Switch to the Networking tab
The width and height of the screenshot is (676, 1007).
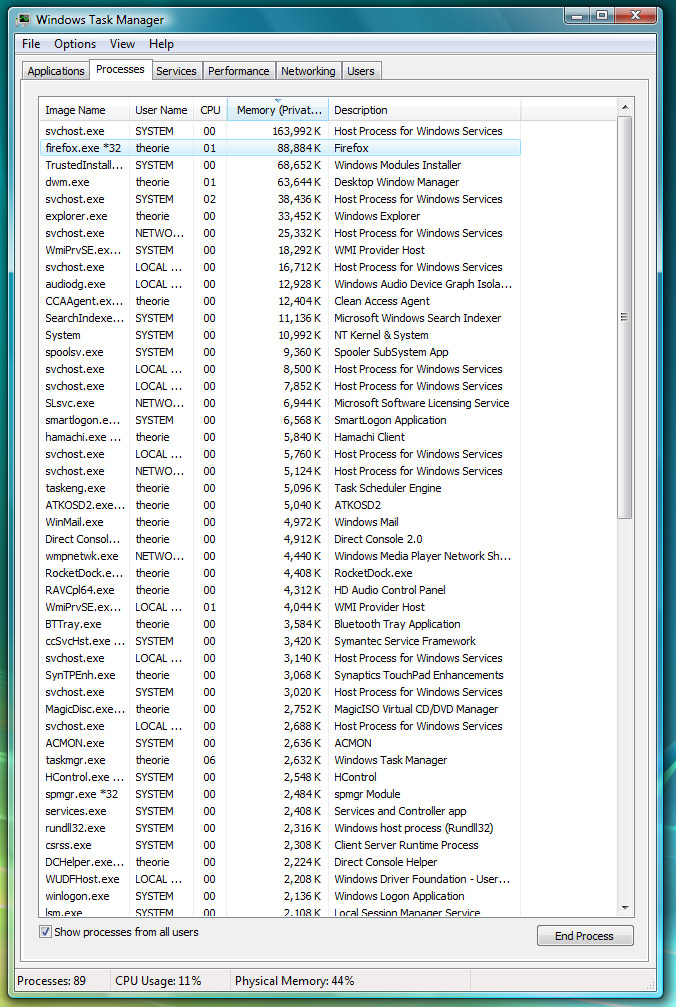click(308, 71)
